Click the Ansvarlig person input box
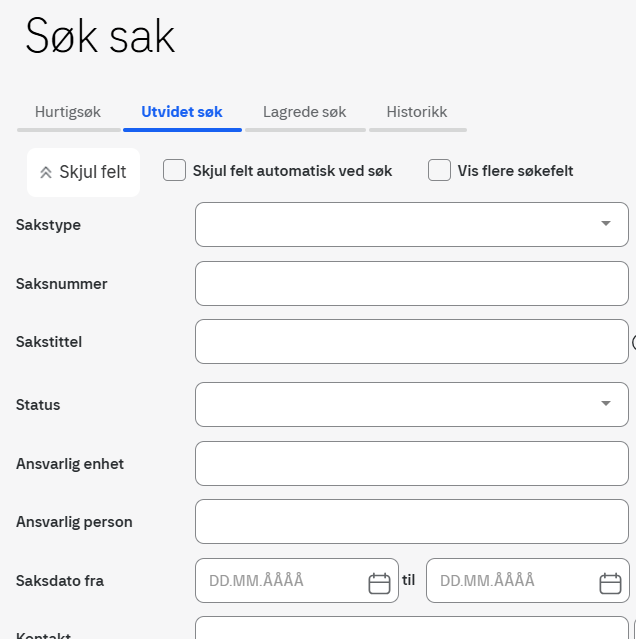636x639 pixels. pos(411,521)
